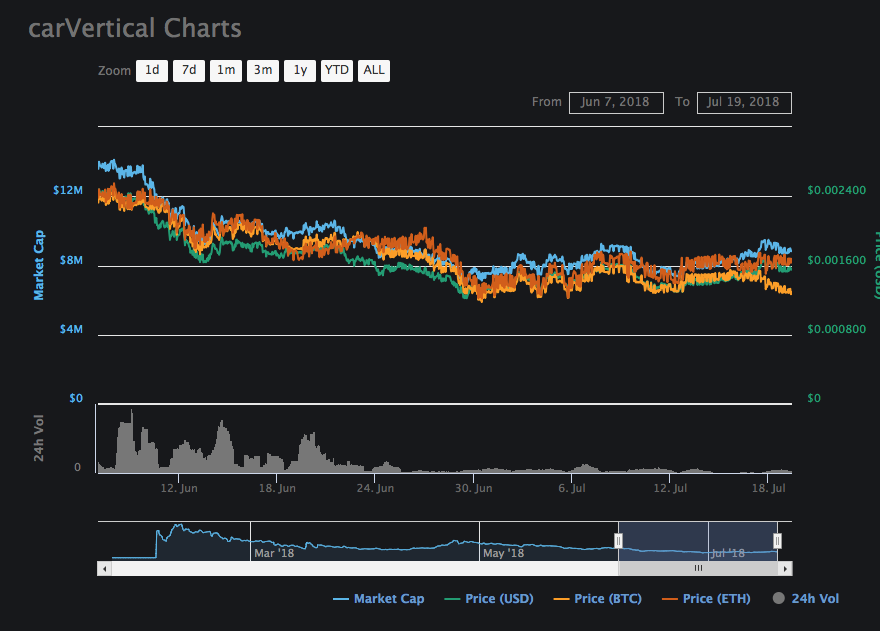Click the navigator scroll right arrow

tap(785, 569)
